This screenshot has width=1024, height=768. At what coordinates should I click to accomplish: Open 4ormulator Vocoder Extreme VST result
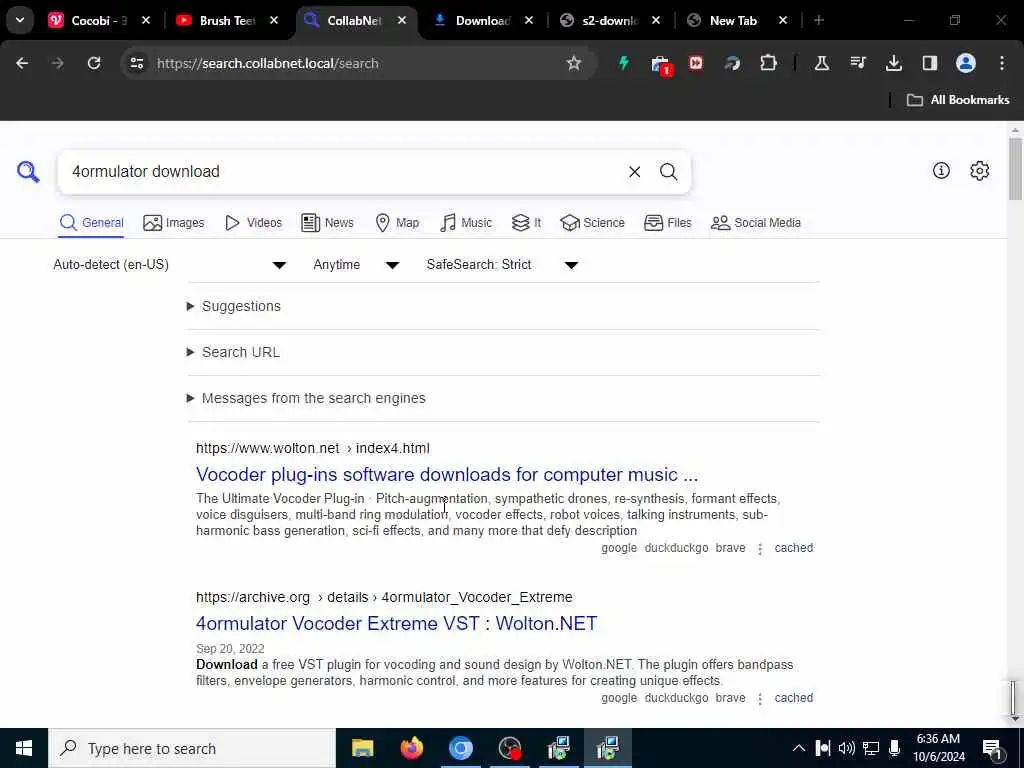tap(396, 623)
